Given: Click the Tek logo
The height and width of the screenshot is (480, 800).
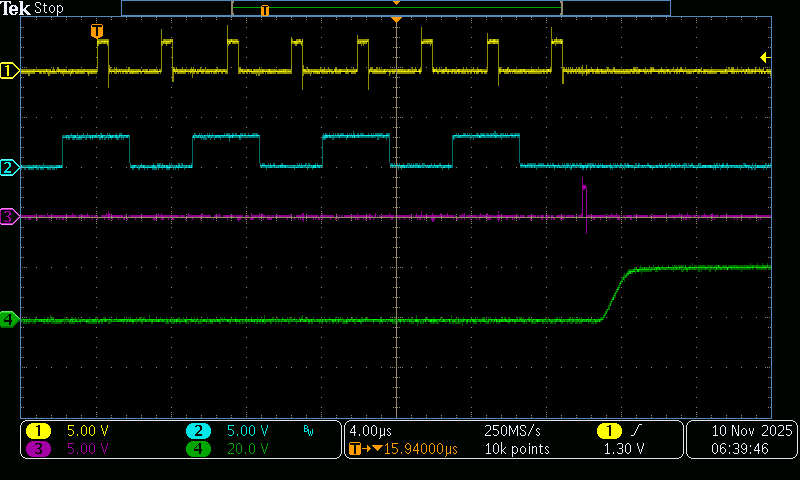Looking at the screenshot, I should pos(16,8).
